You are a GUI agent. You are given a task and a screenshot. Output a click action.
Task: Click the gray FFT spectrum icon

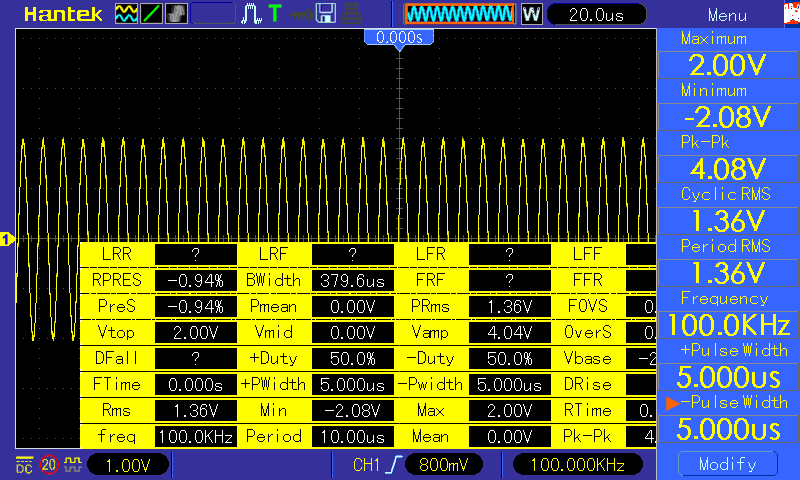click(x=175, y=15)
